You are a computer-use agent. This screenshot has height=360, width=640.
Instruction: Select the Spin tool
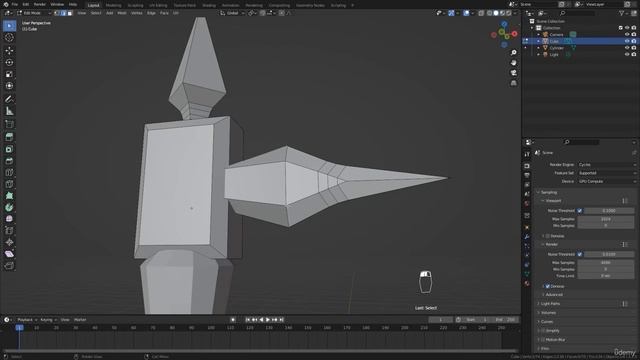(9, 207)
